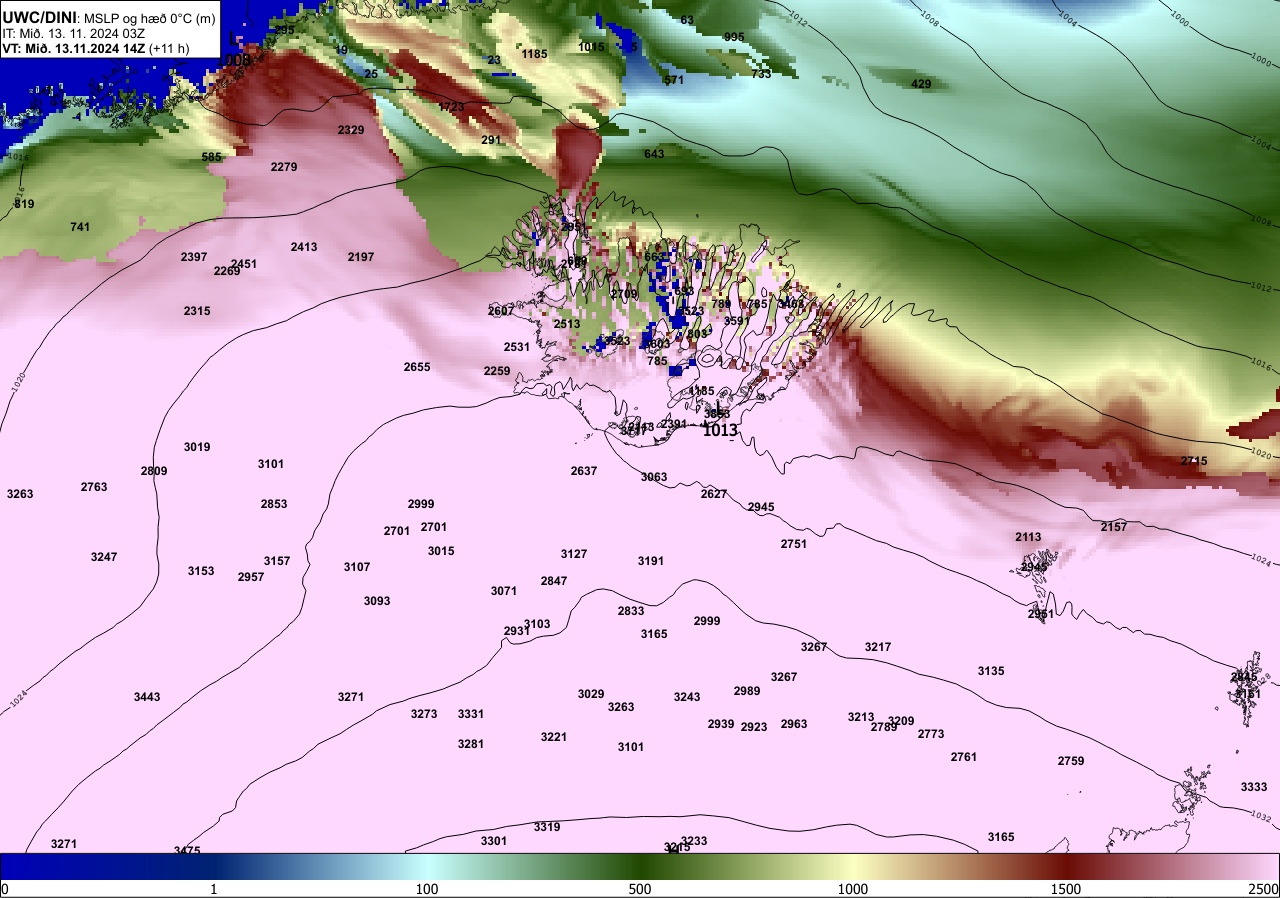
Task: Click the UWC/DINI title text
Action: tap(39, 17)
